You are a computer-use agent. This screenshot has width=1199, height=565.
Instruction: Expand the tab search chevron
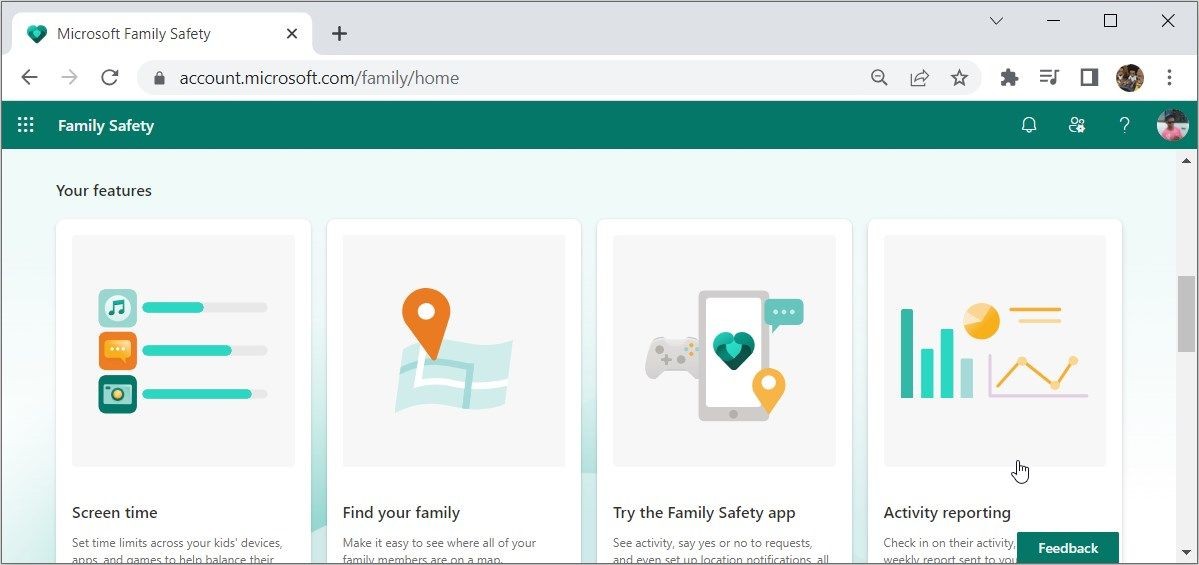(x=996, y=21)
